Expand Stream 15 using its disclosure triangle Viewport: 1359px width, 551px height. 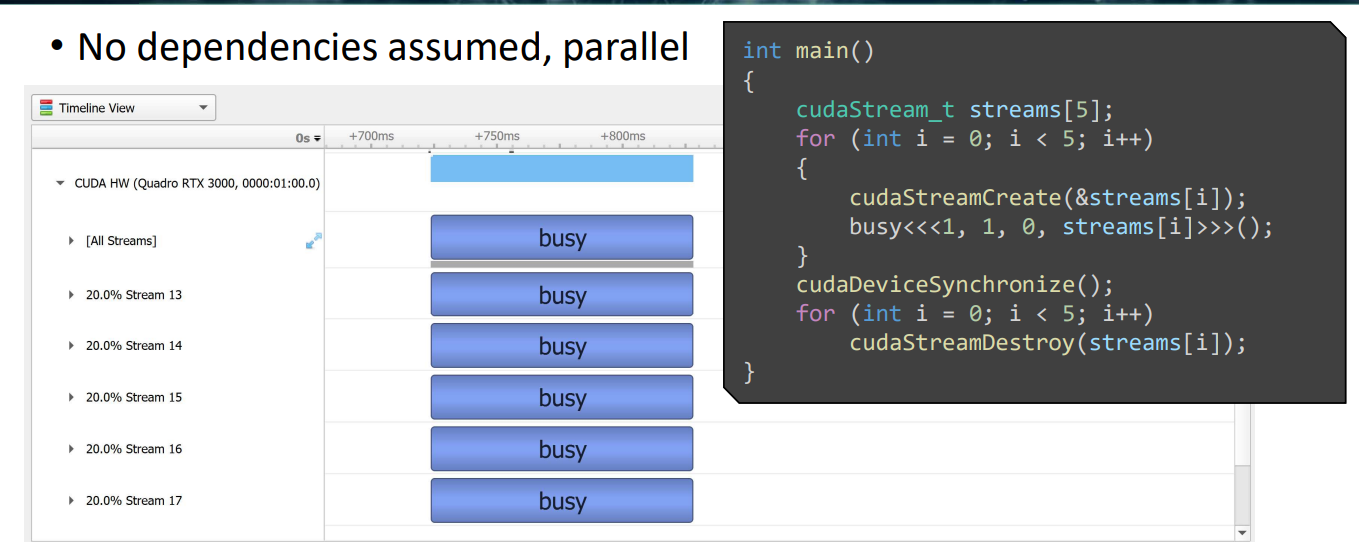71,398
